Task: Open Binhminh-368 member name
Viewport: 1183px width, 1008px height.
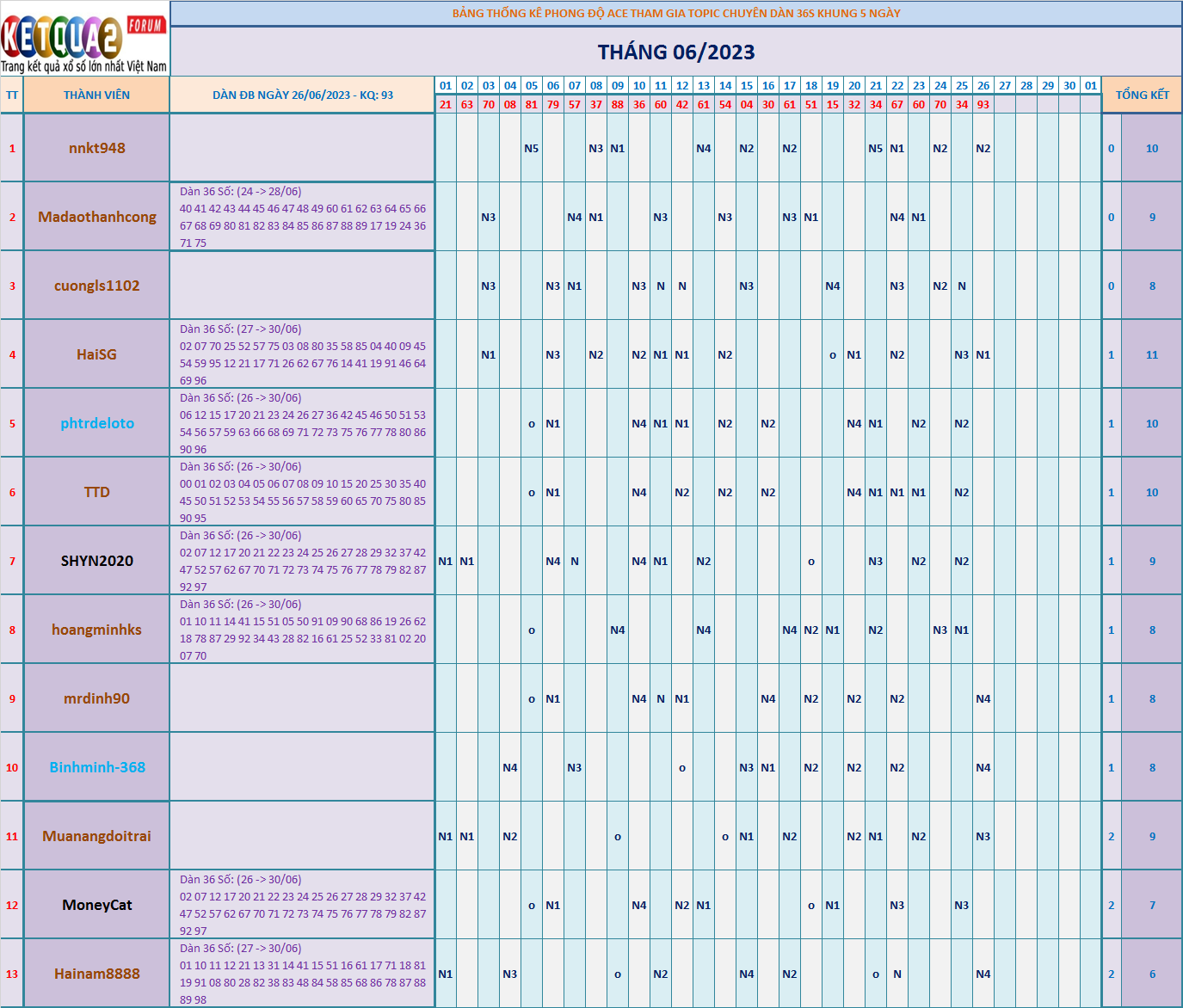Action: coord(96,767)
